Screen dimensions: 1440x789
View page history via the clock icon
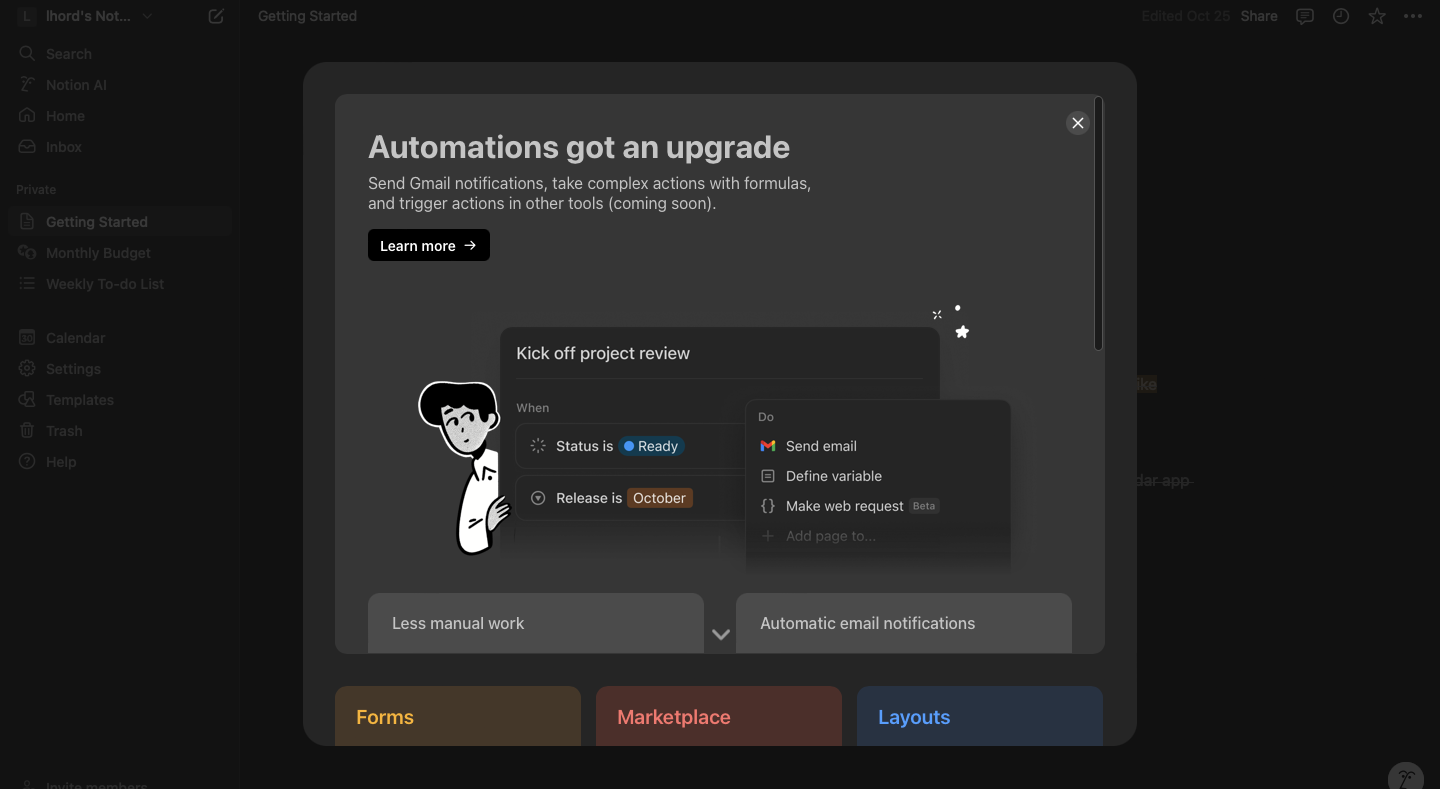click(1341, 16)
